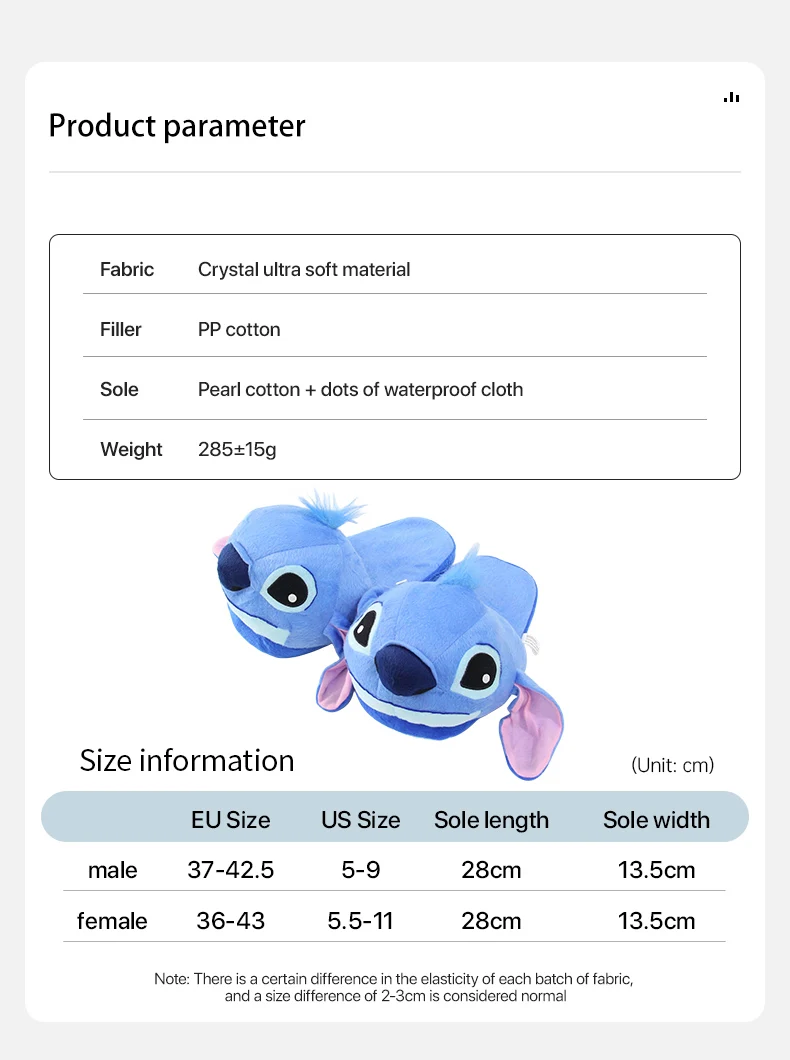Screen dimensions: 790x1060
Task: Click the 5.5-11 US size cell
Action: pyautogui.click(x=361, y=920)
